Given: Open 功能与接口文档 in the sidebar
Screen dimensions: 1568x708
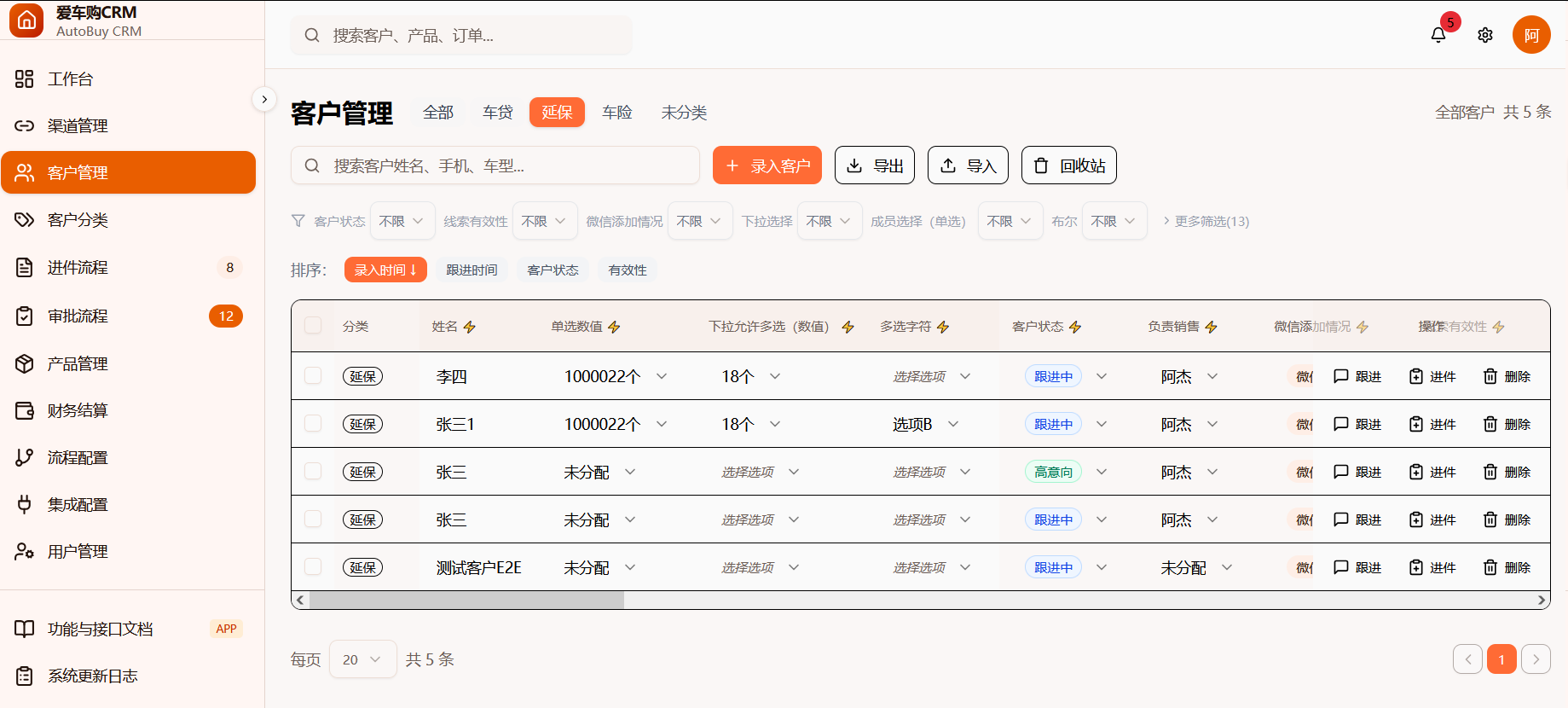Looking at the screenshot, I should tap(128, 629).
